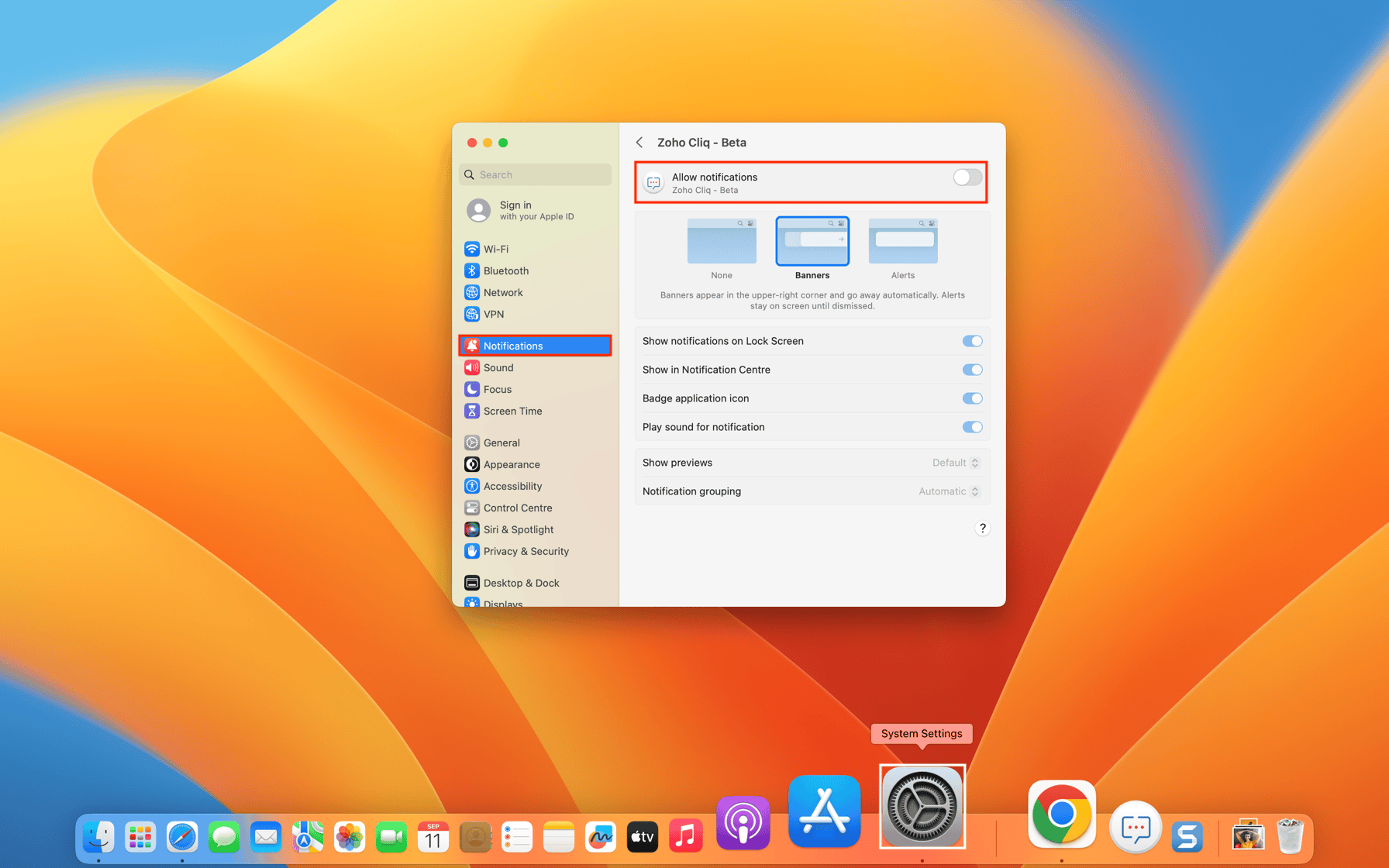Go to Bluetooth settings
1389x868 pixels.
pos(535,270)
